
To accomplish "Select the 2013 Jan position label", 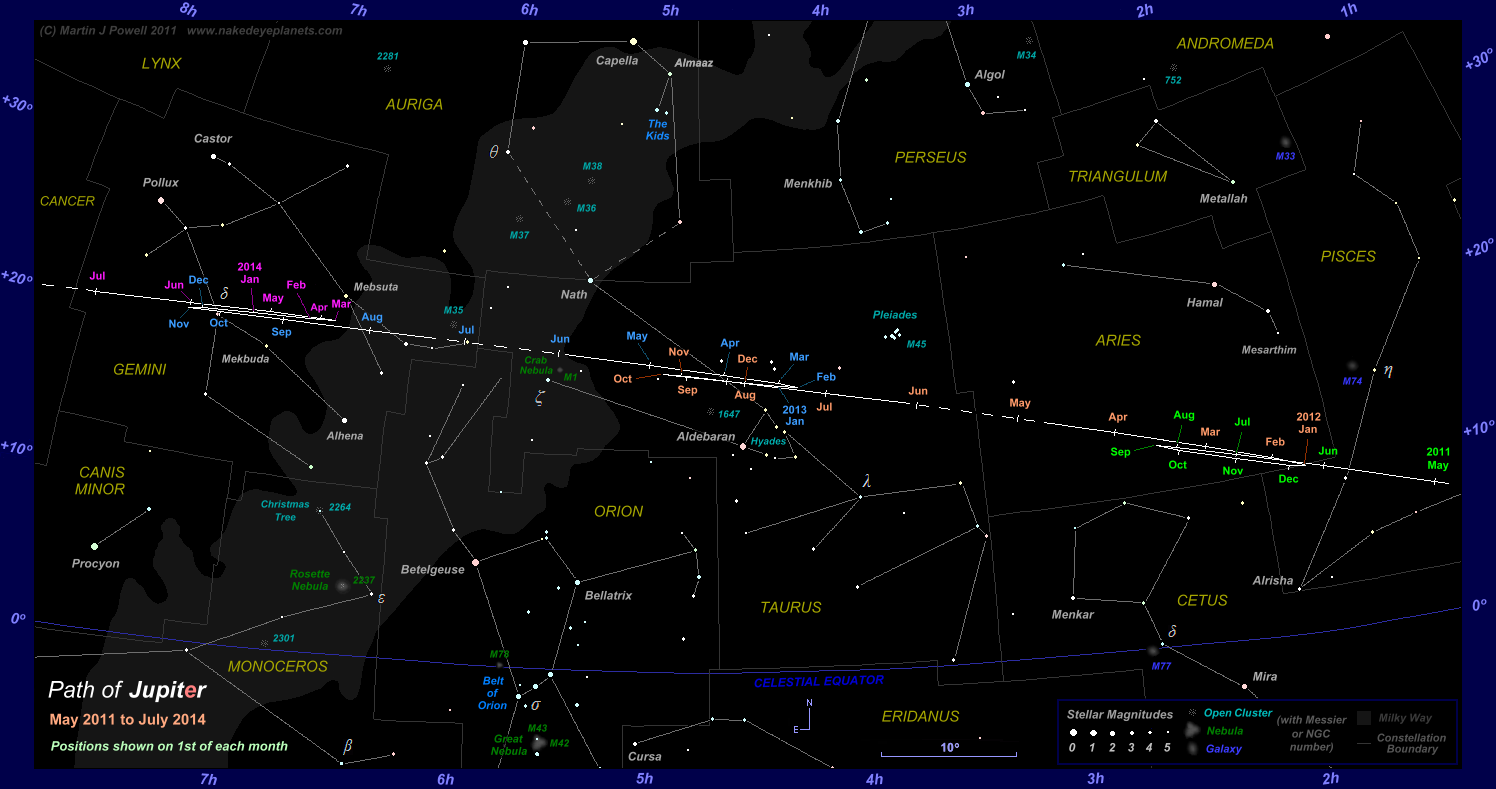I will 794,415.
